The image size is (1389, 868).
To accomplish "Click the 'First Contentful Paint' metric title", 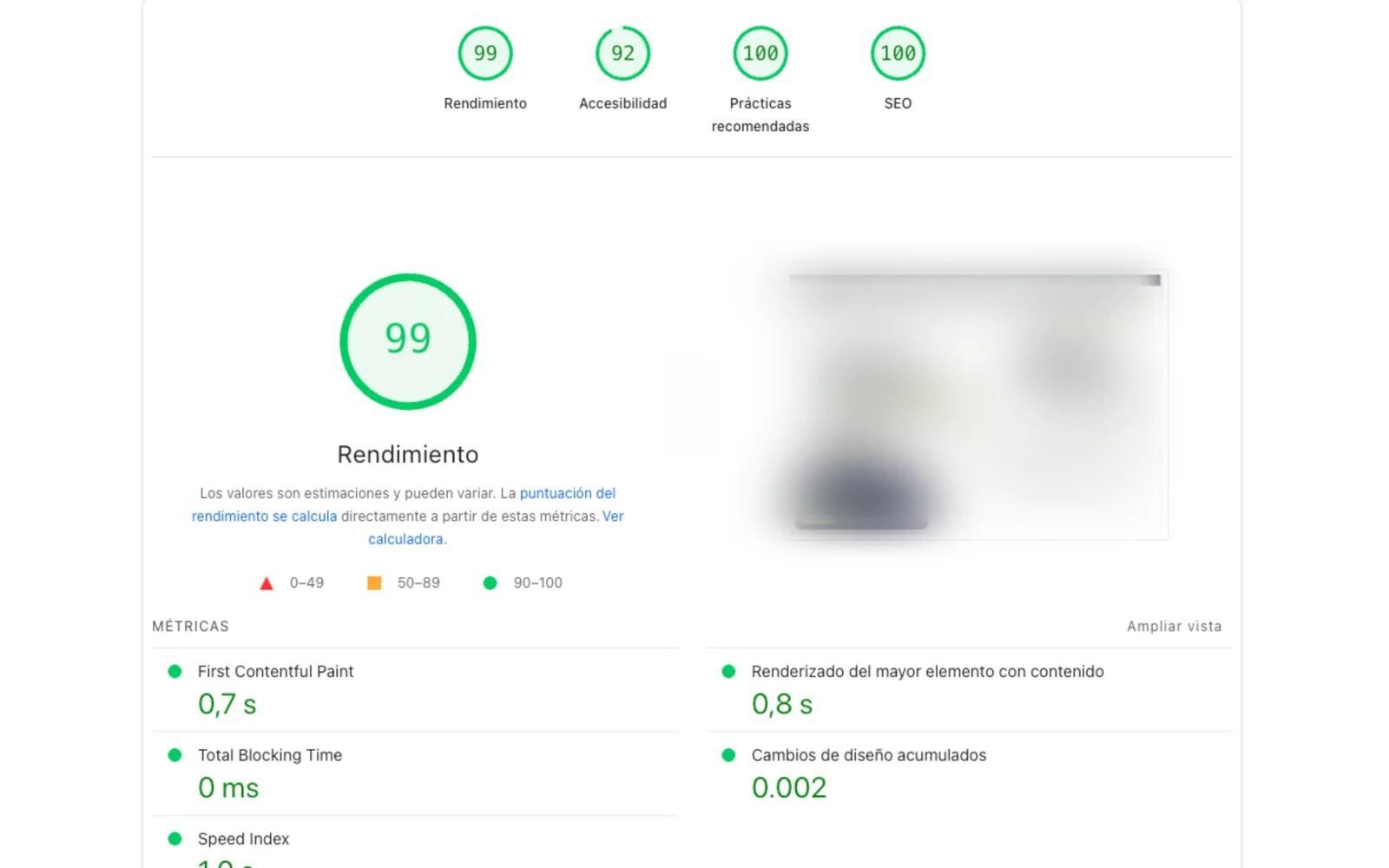I will coord(275,672).
